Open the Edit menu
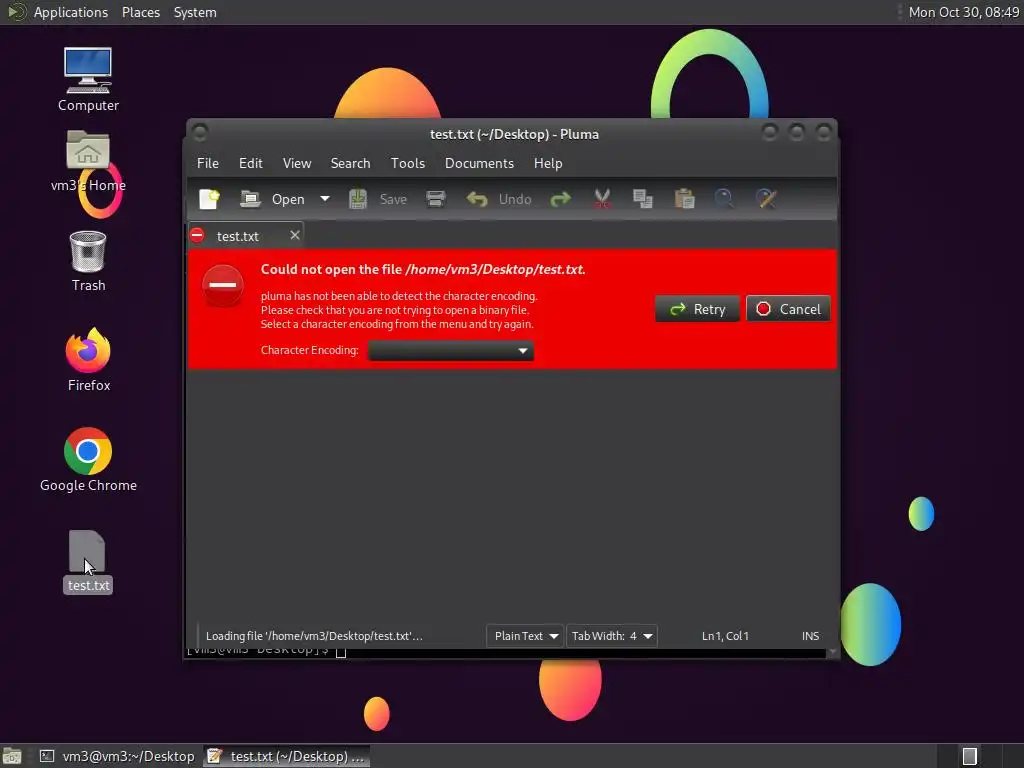The image size is (1024, 768). (251, 163)
